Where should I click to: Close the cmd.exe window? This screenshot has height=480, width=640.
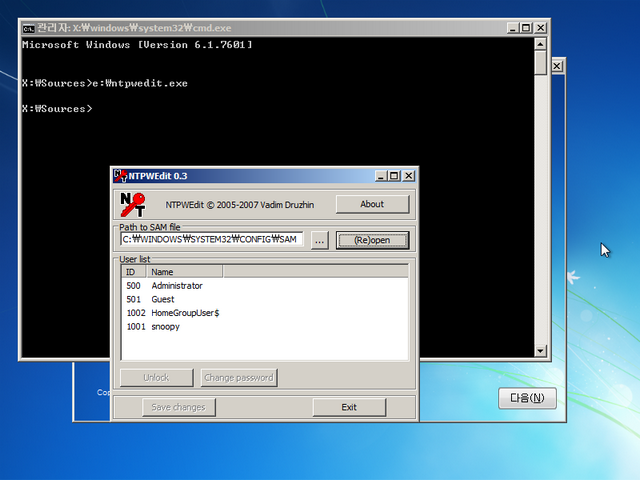pos(540,28)
